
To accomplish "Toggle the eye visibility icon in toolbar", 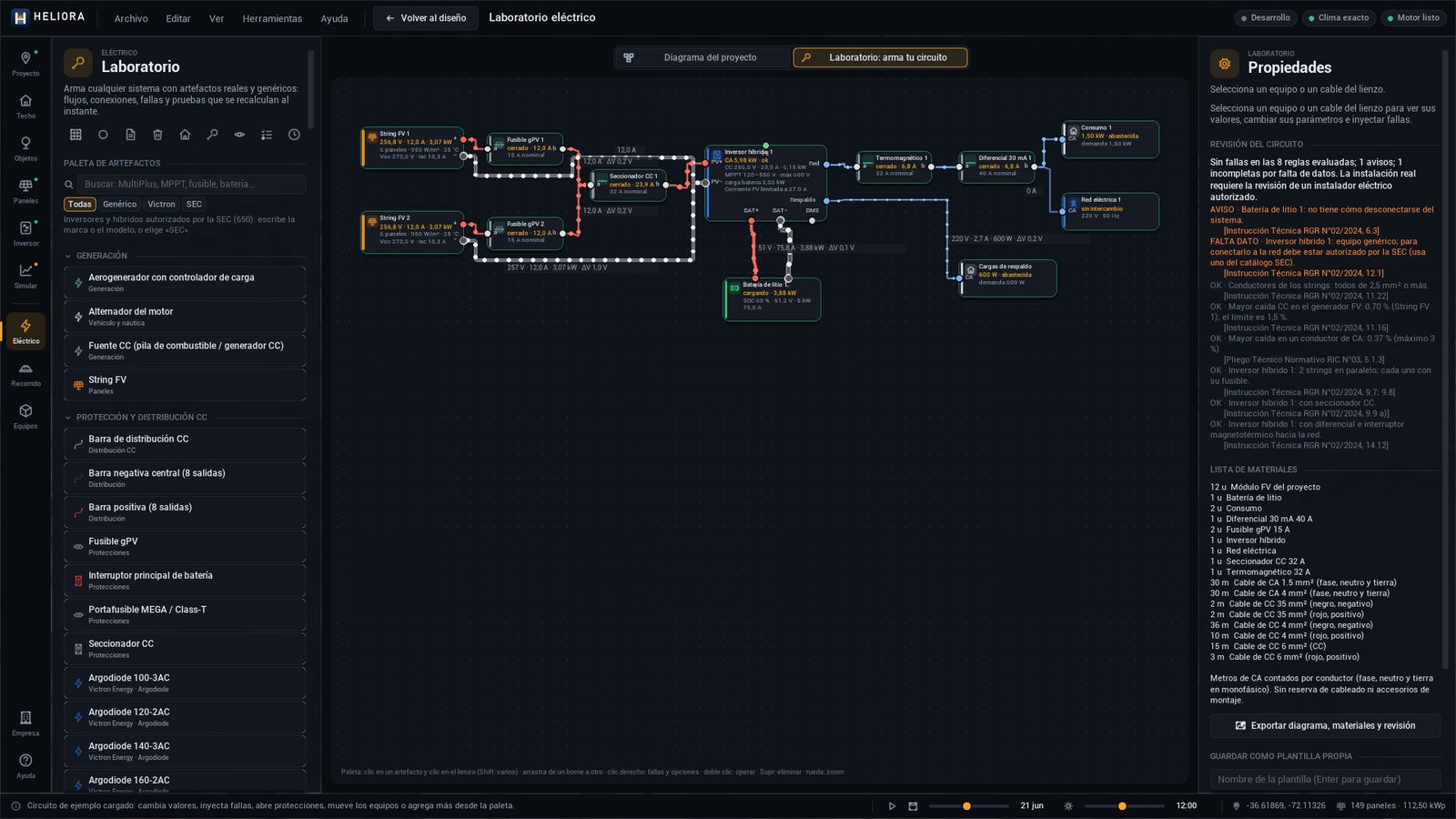I will click(239, 135).
